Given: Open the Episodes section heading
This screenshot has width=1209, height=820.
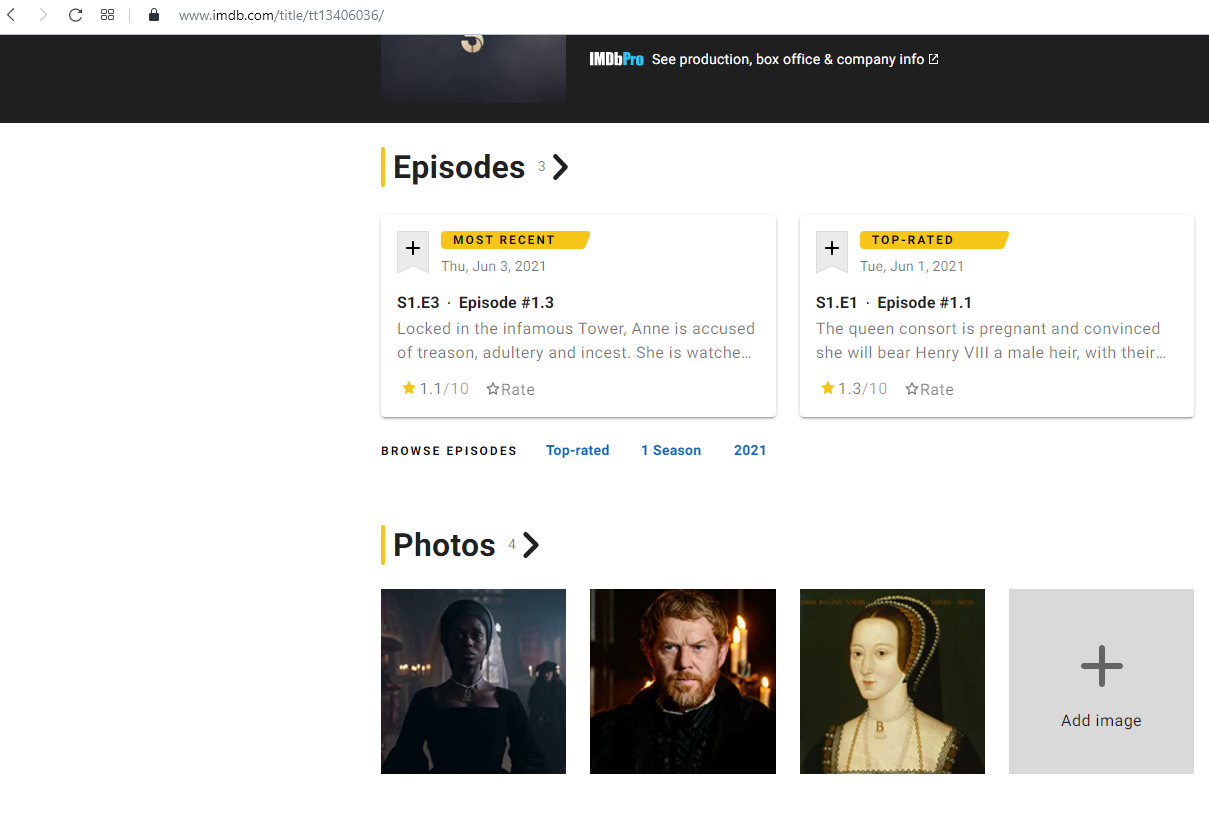Looking at the screenshot, I should click(459, 167).
